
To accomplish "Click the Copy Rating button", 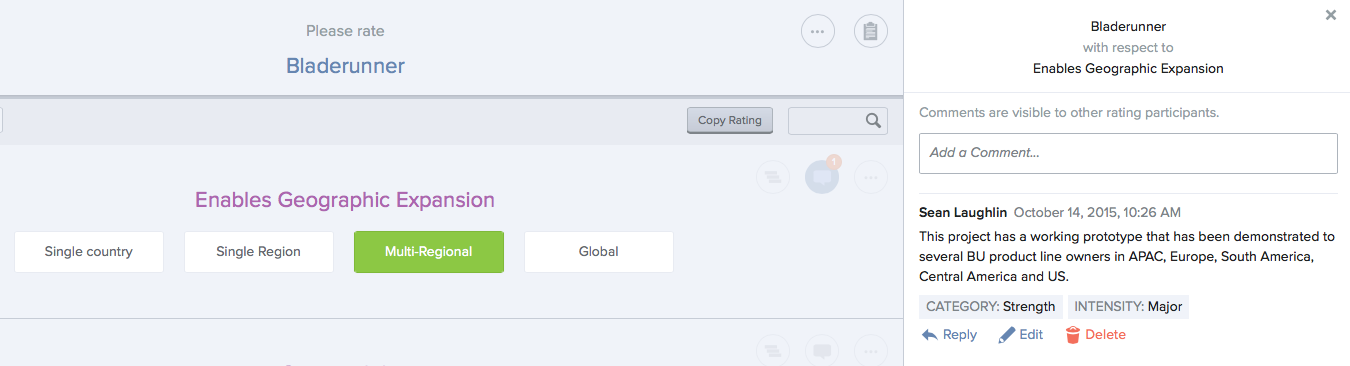I will click(x=730, y=121).
